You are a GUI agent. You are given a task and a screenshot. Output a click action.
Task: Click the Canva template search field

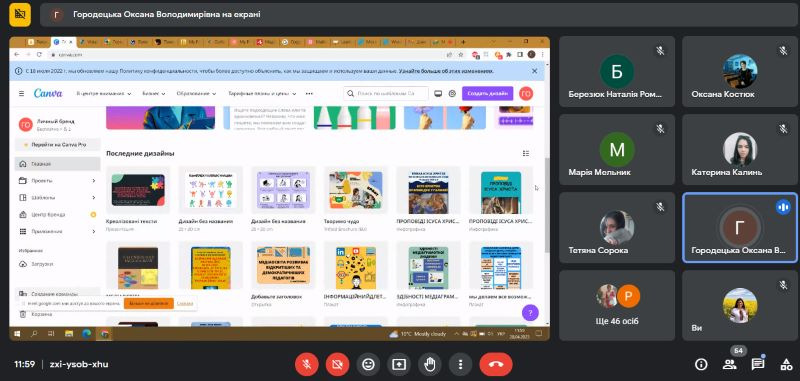tap(386, 93)
